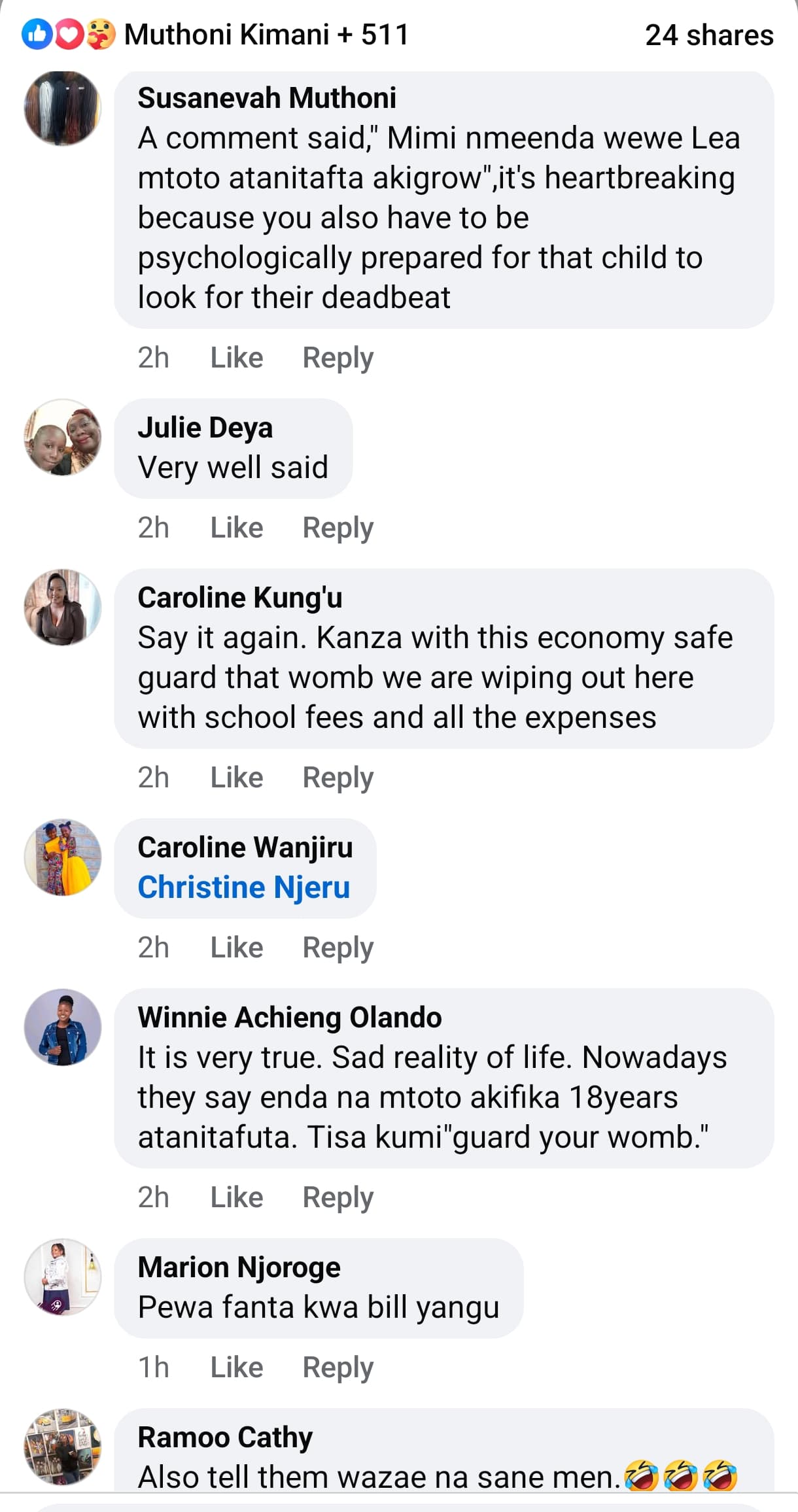Like Marion Njoroge's Pewa fanta comment

[x=236, y=1367]
